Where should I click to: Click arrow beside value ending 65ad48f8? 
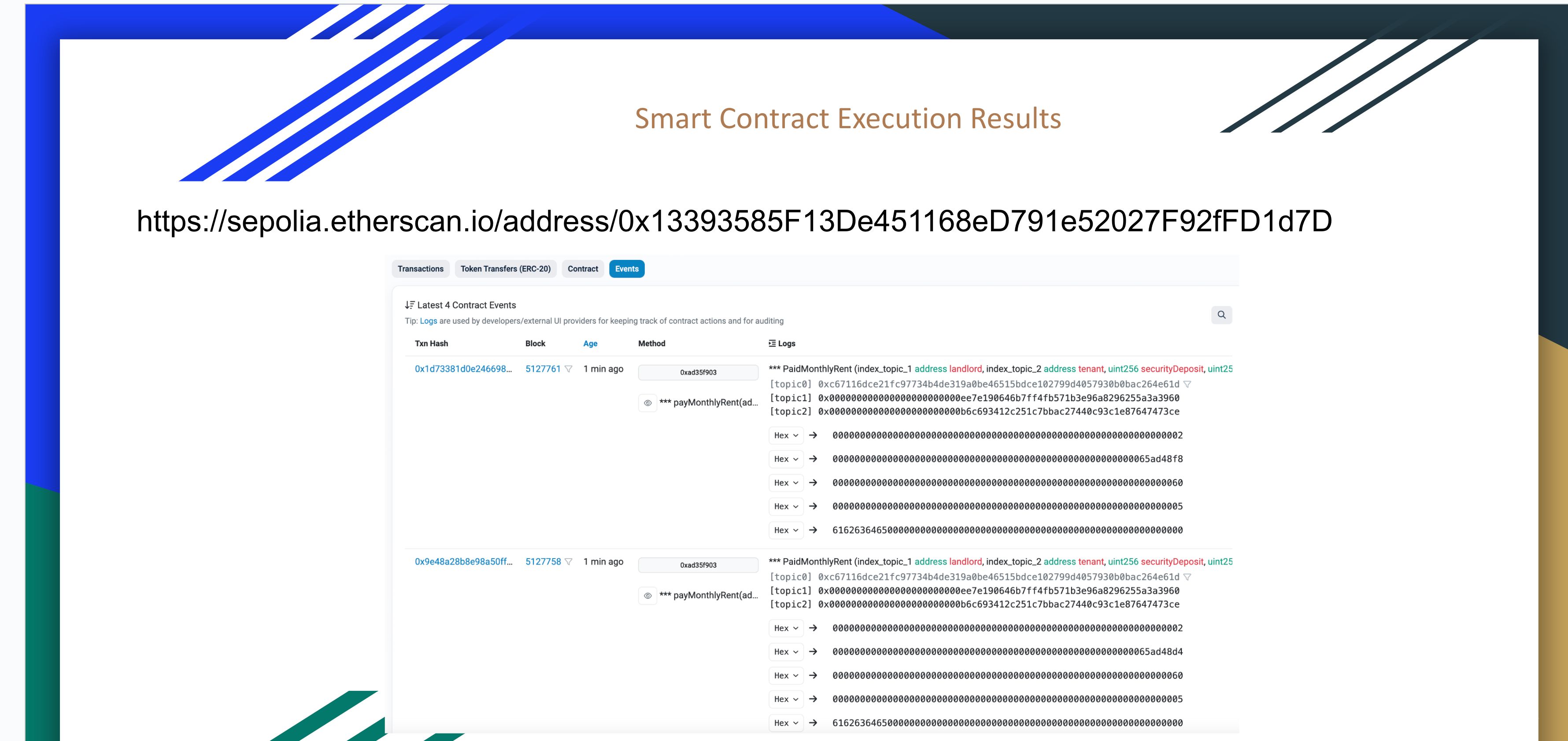click(x=813, y=459)
